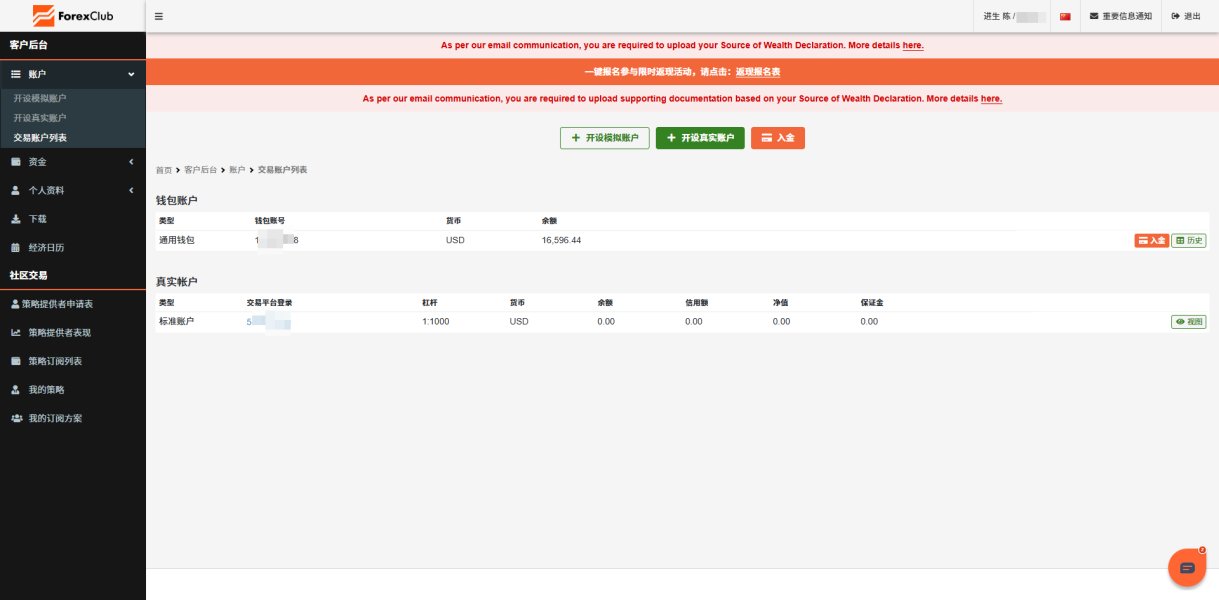Click the 保证金 column header
Viewport: 1219px width, 600px height.
pyautogui.click(x=871, y=302)
